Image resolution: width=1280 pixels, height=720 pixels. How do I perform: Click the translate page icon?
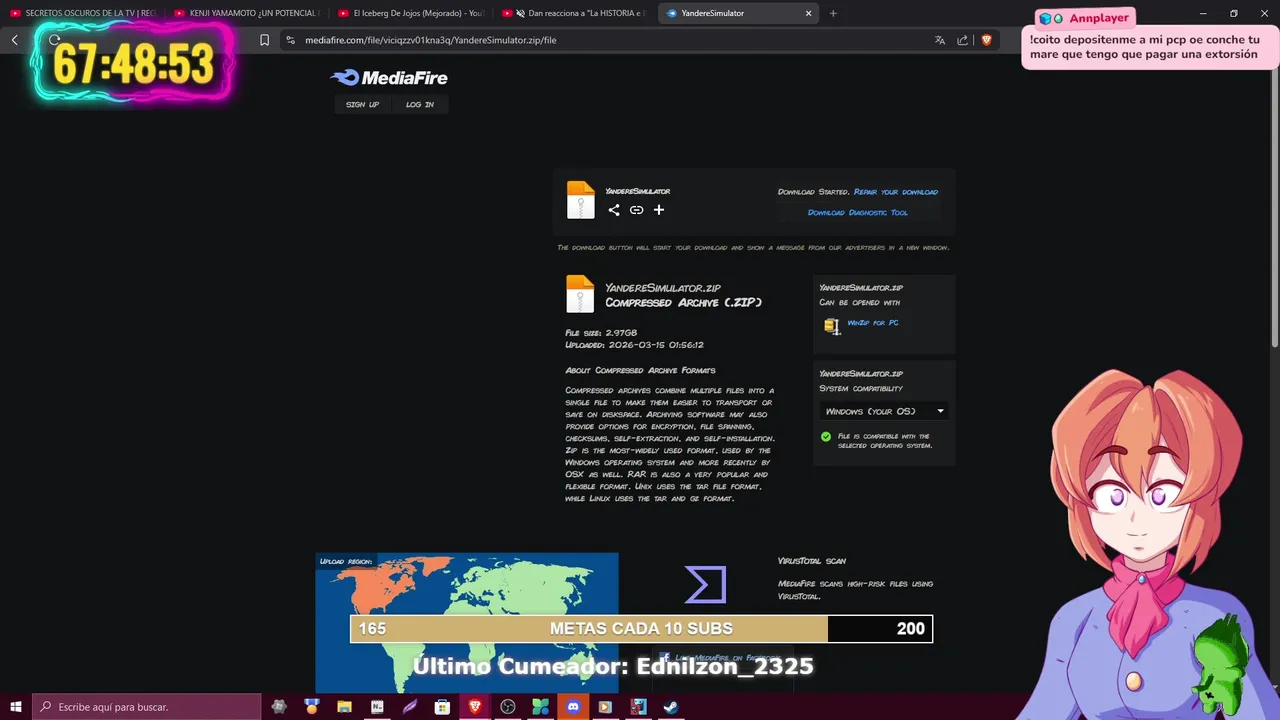click(940, 40)
